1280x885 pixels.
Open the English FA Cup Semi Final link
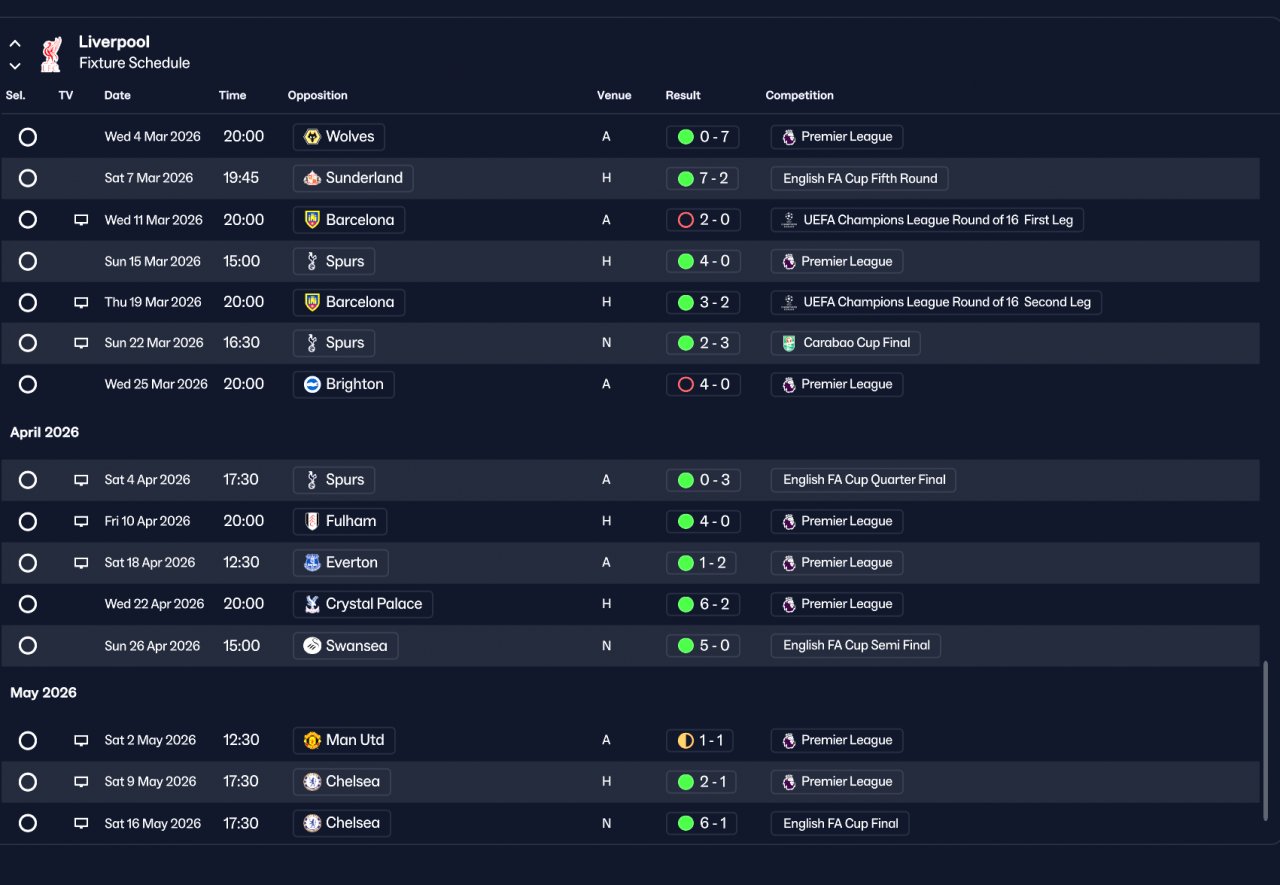(x=856, y=645)
